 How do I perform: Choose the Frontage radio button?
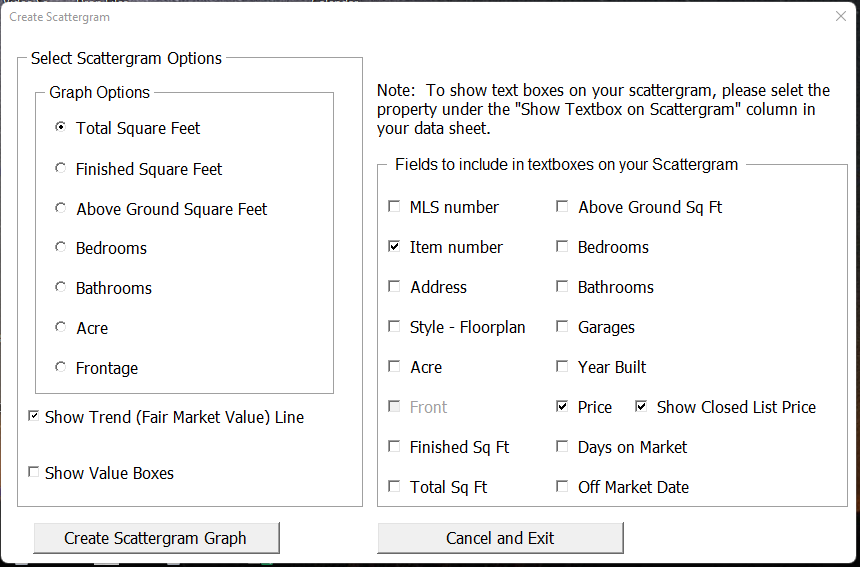click(x=61, y=368)
